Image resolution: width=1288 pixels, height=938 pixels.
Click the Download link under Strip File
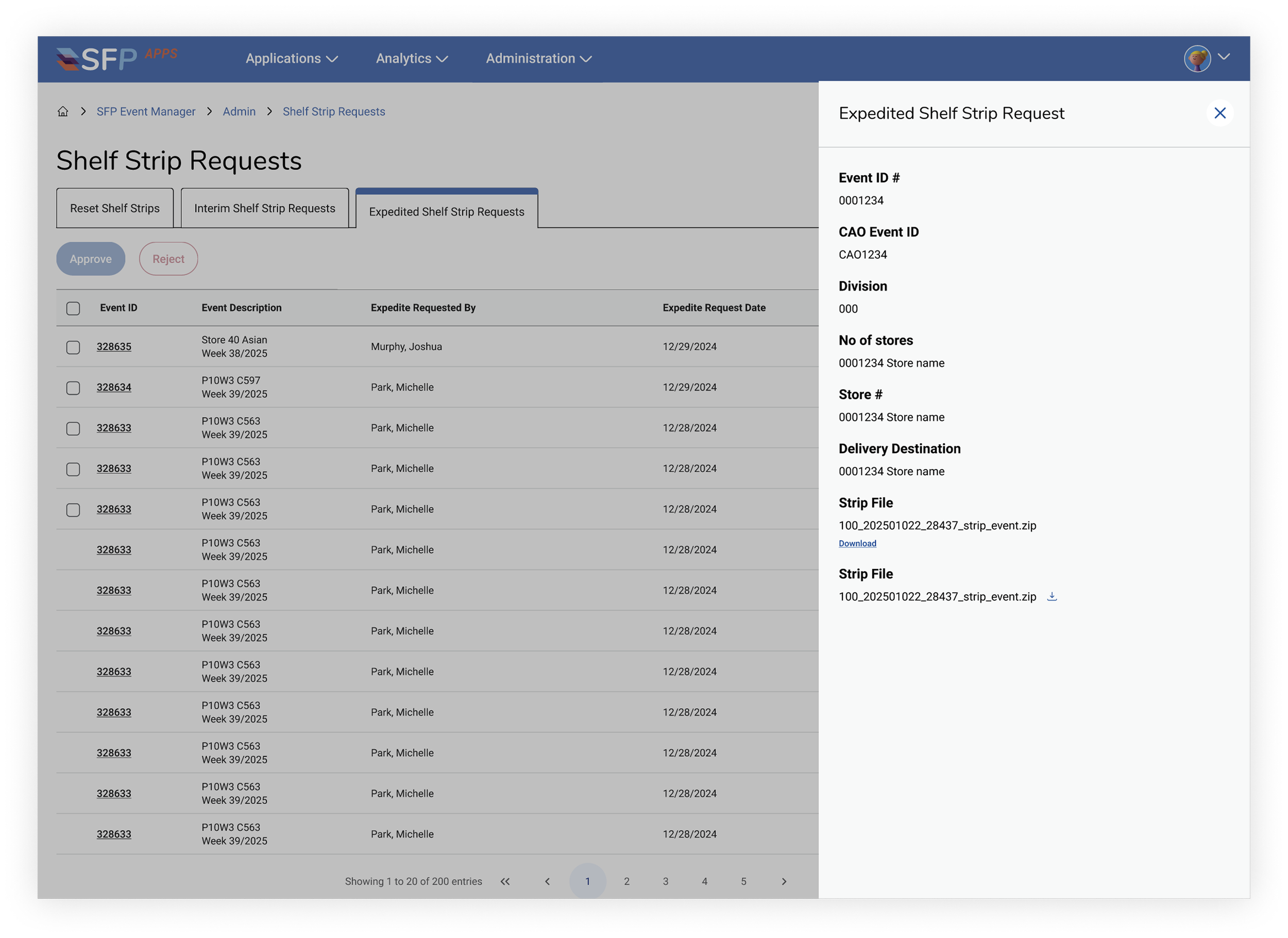click(857, 543)
